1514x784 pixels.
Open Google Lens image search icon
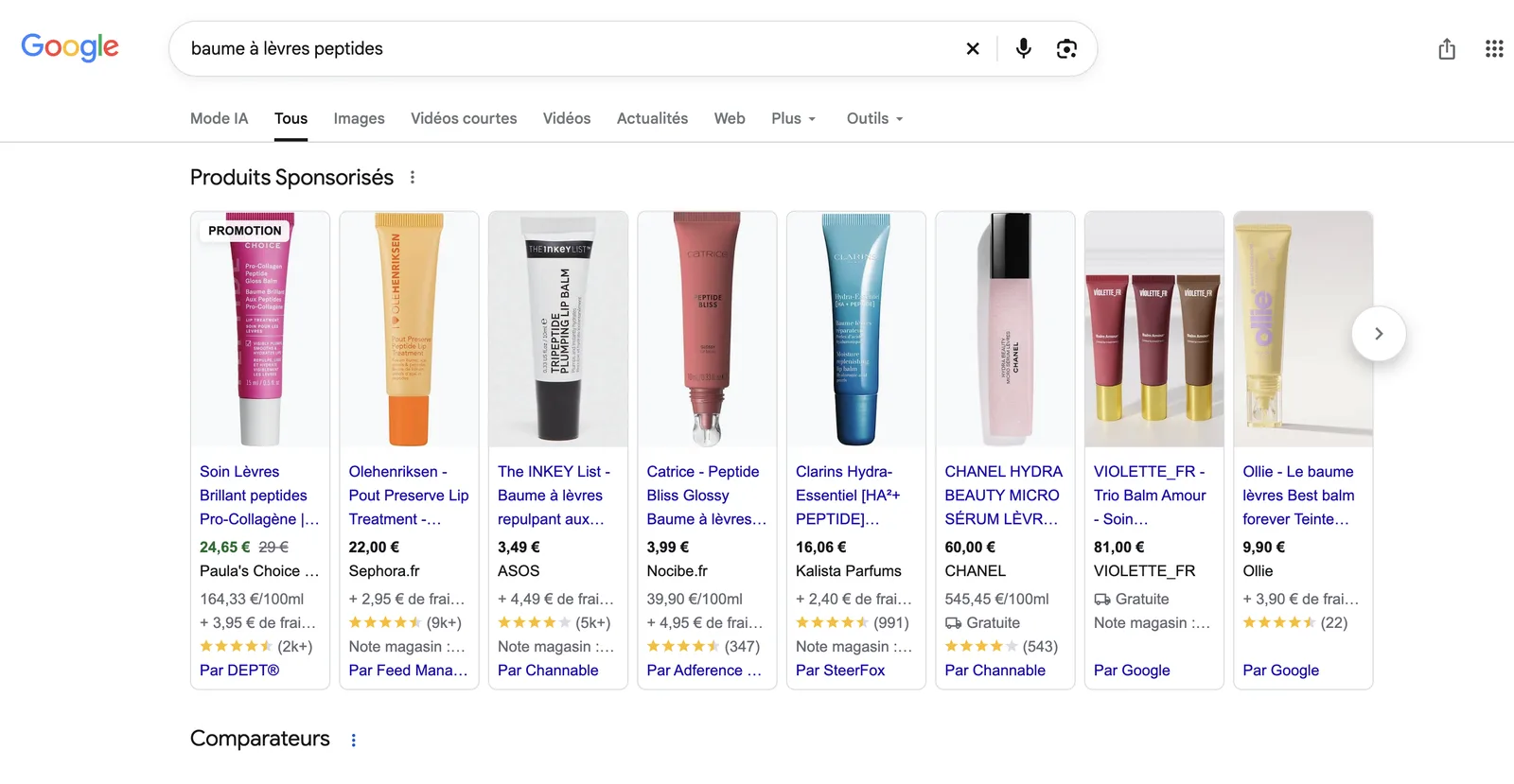click(x=1066, y=49)
